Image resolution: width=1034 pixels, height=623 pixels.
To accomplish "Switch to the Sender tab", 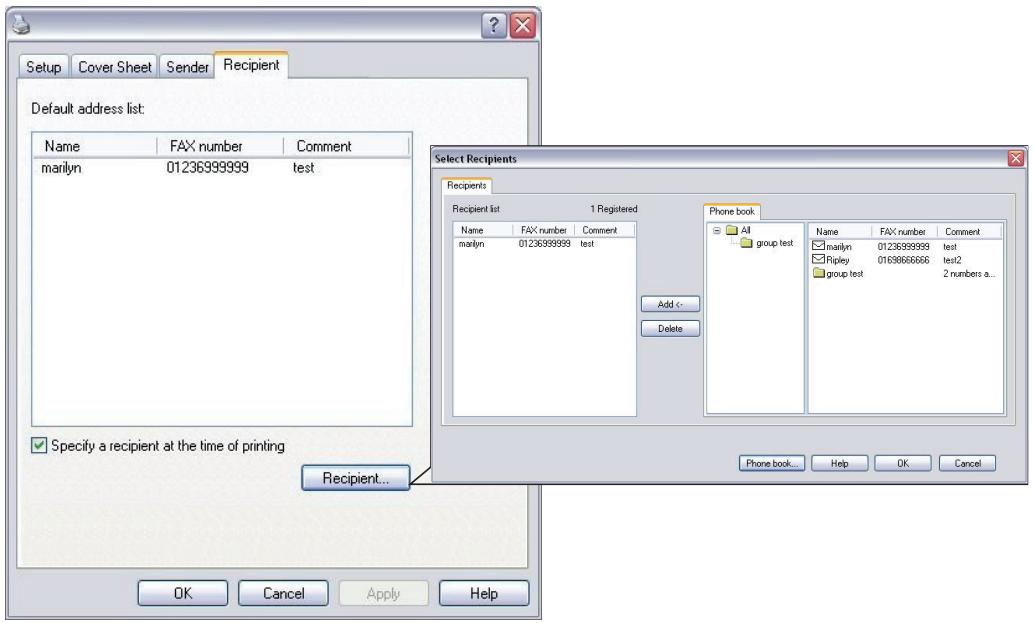I will pos(187,67).
